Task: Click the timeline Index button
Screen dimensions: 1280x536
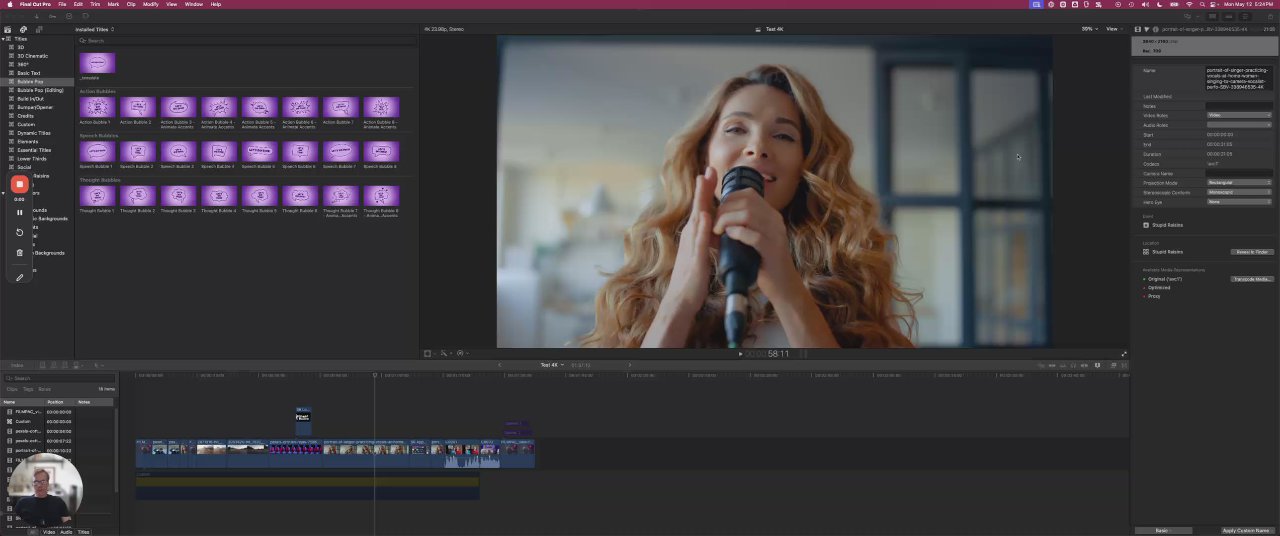Action: [x=17, y=365]
